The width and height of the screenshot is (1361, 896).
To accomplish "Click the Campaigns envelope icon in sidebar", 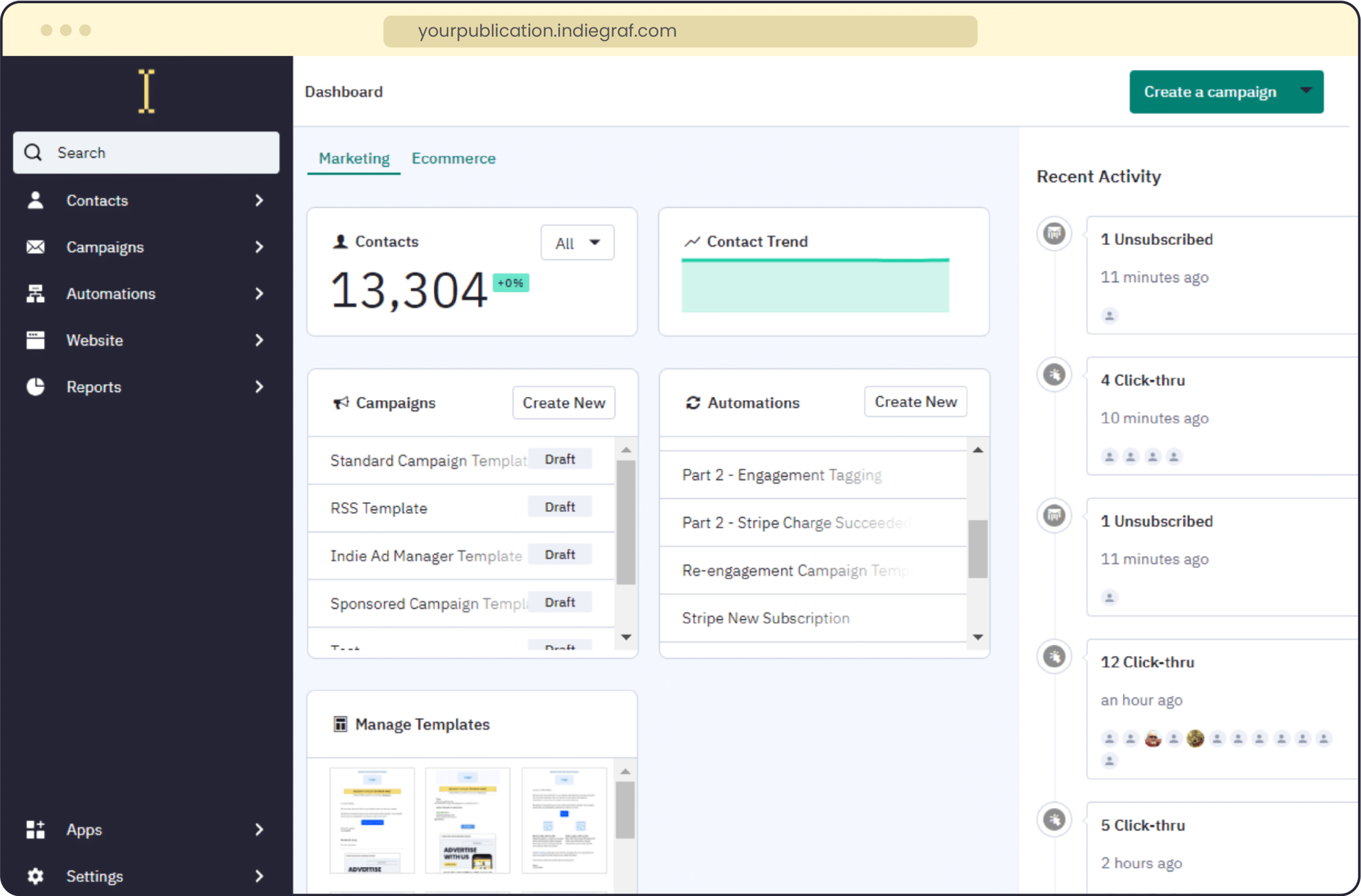I will pos(36,247).
